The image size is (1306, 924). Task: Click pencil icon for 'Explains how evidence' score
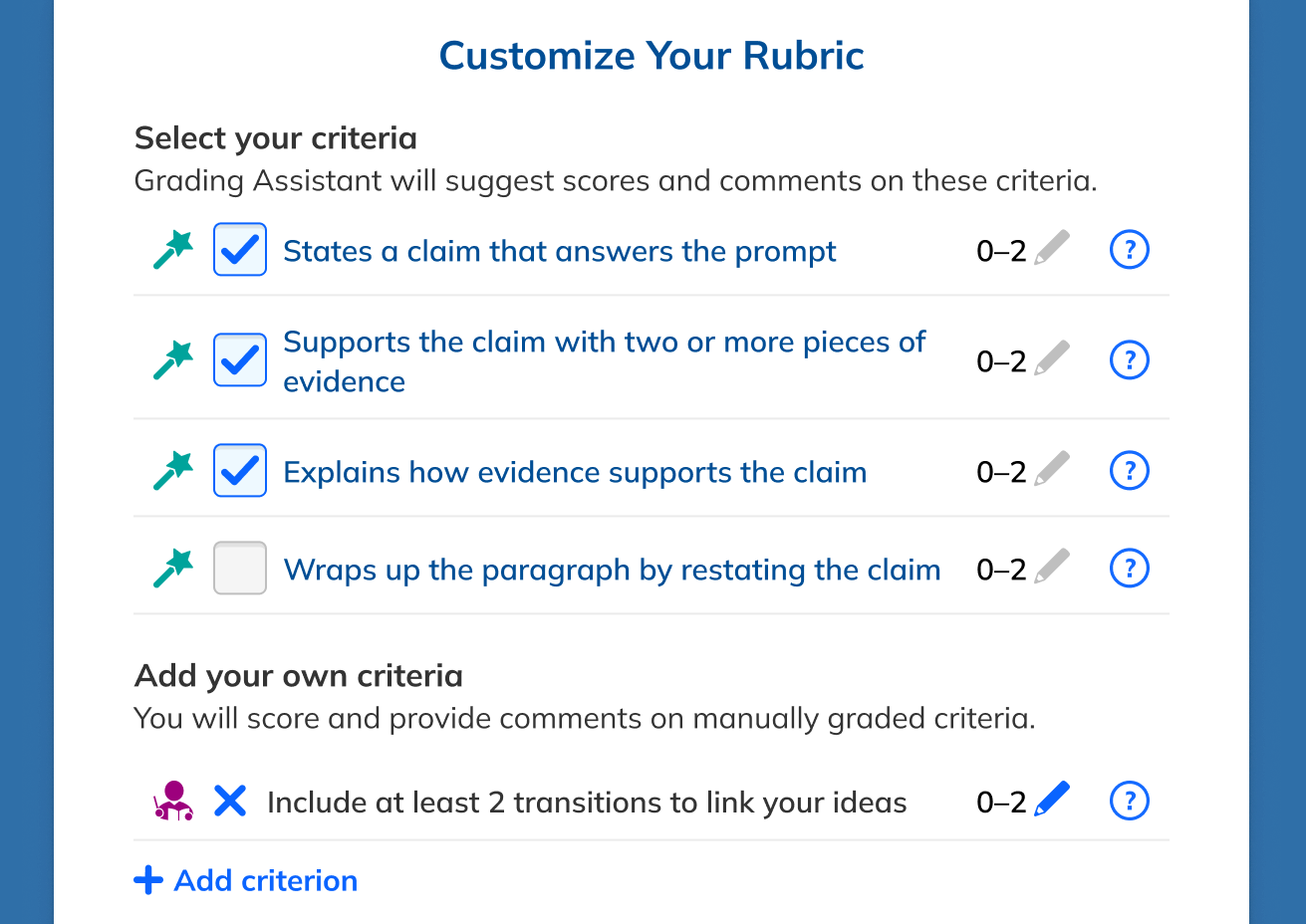click(x=1052, y=469)
